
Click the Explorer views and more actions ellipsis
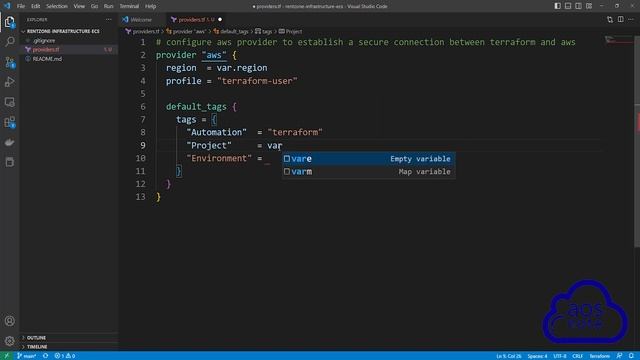click(109, 20)
